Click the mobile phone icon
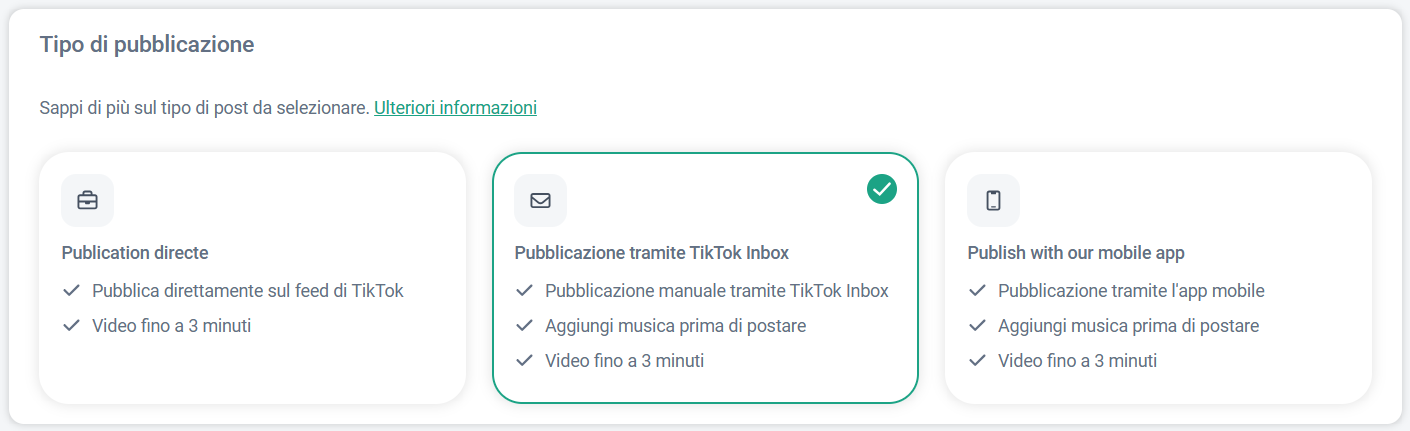Image resolution: width=1410 pixels, height=431 pixels. click(993, 200)
